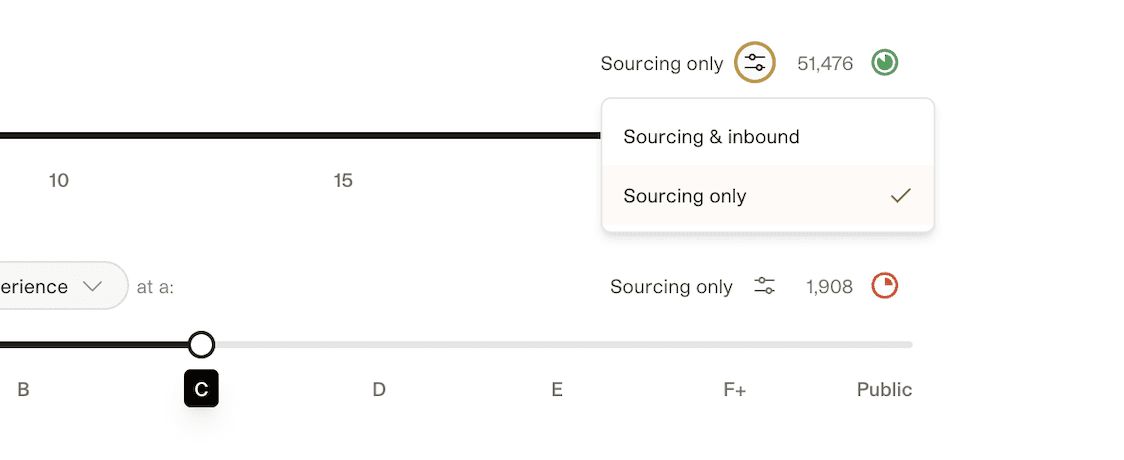The image size is (1124, 460).
Task: Click the chevron in the experience dropdown
Action: coord(93,287)
